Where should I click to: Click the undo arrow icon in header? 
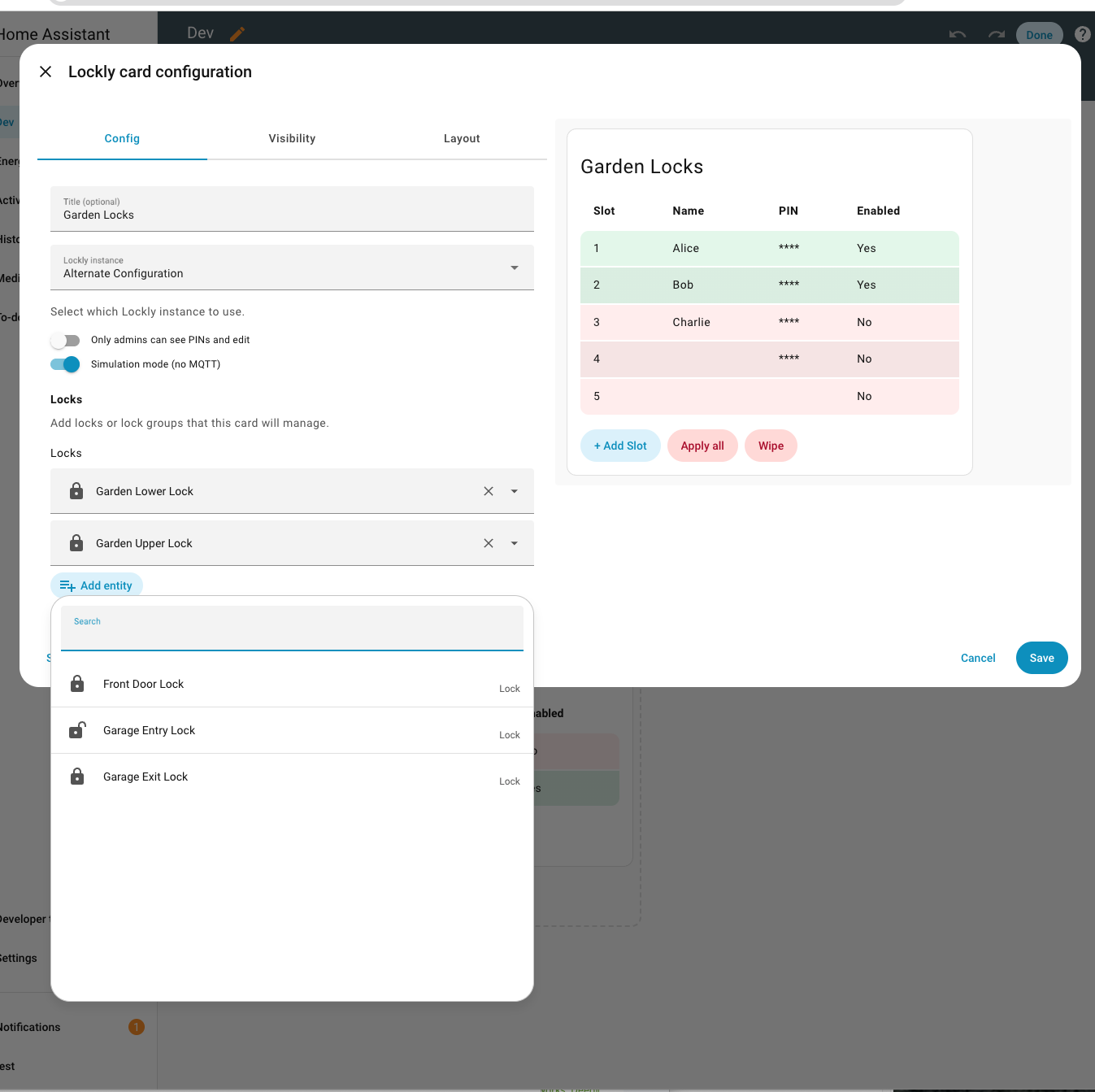tap(958, 34)
